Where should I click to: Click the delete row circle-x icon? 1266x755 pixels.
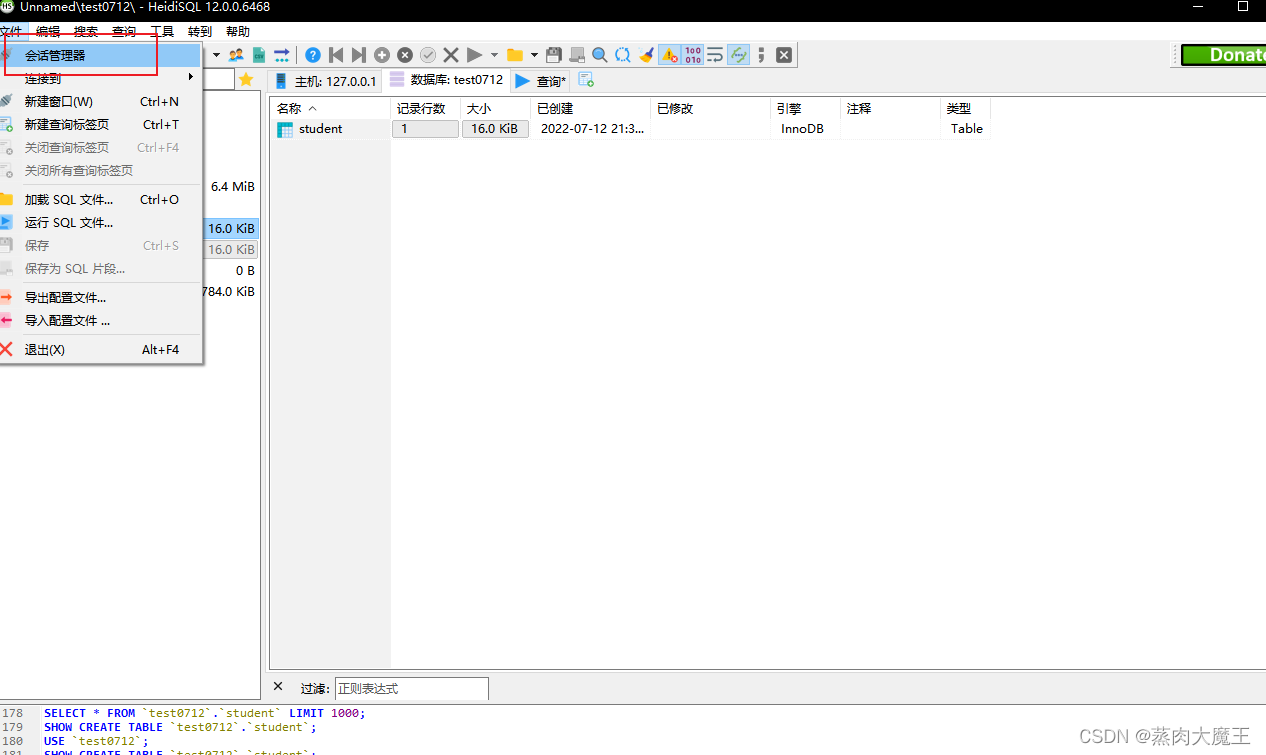405,55
